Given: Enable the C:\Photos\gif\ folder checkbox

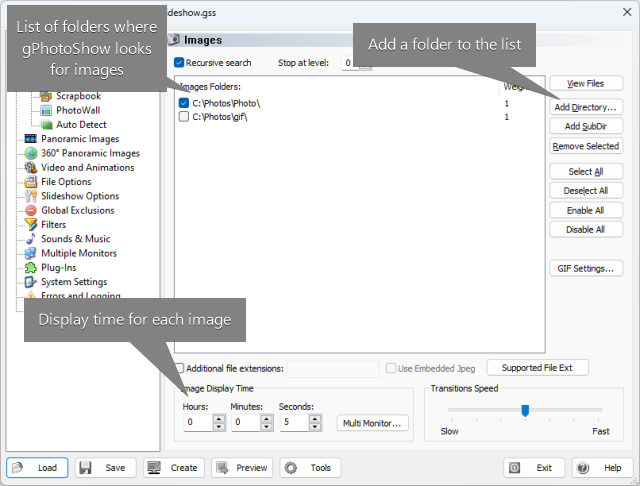Looking at the screenshot, I should tap(184, 117).
